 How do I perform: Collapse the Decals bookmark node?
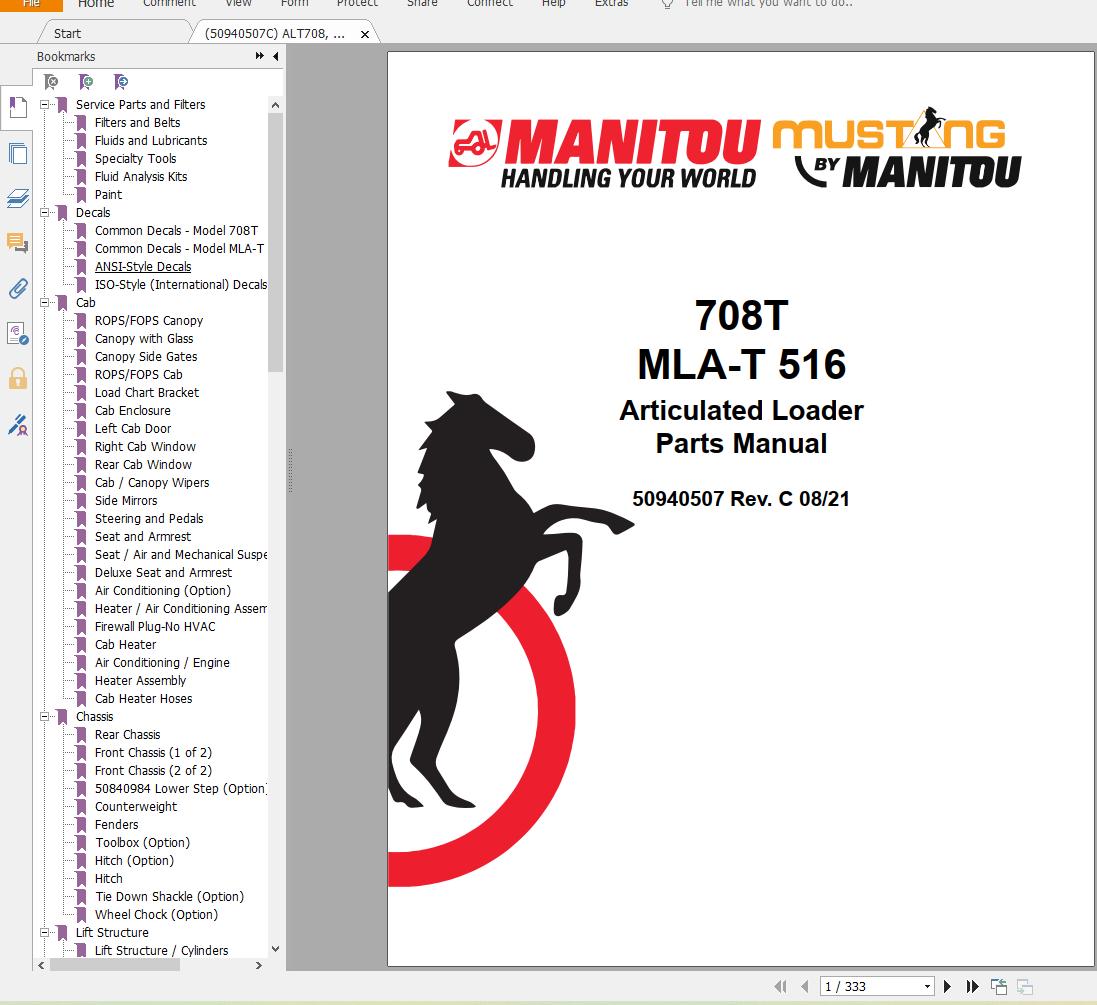click(x=45, y=212)
